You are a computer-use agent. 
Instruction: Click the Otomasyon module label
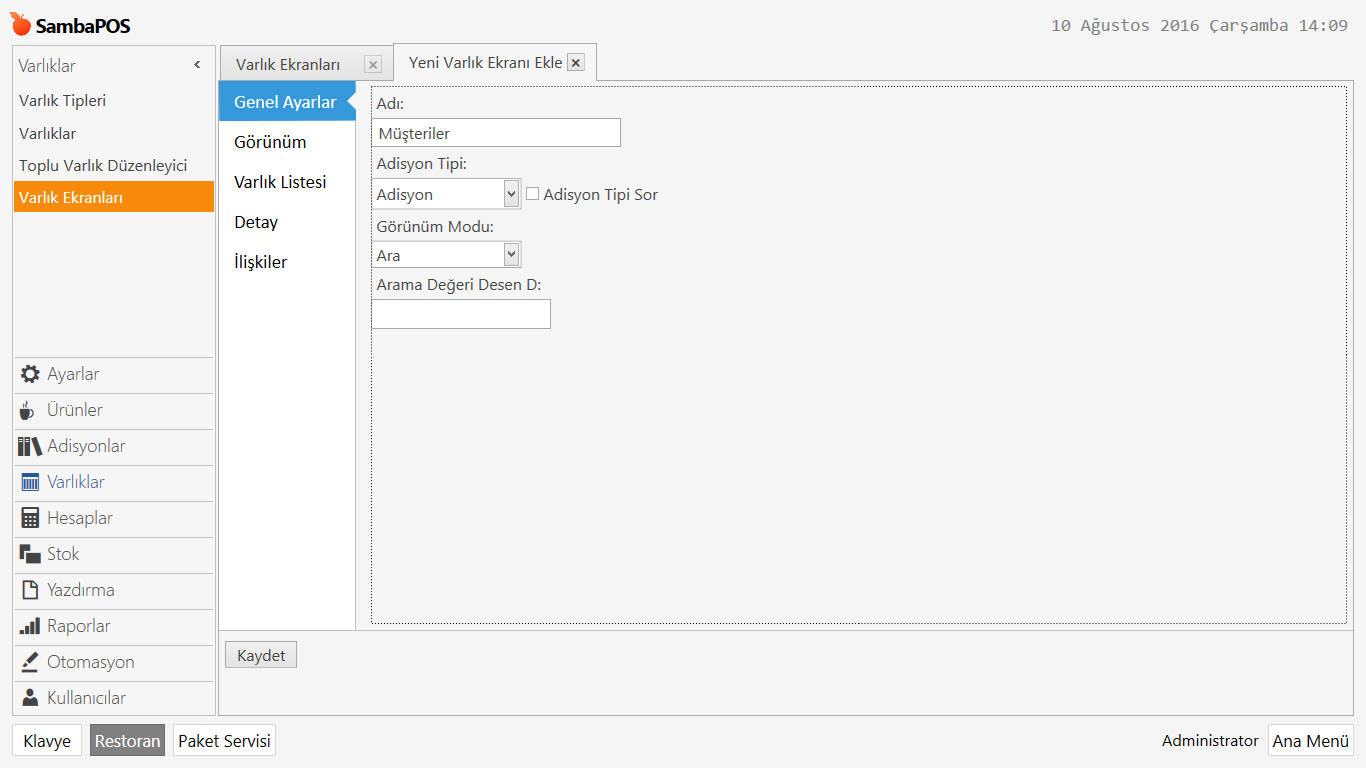tap(91, 662)
